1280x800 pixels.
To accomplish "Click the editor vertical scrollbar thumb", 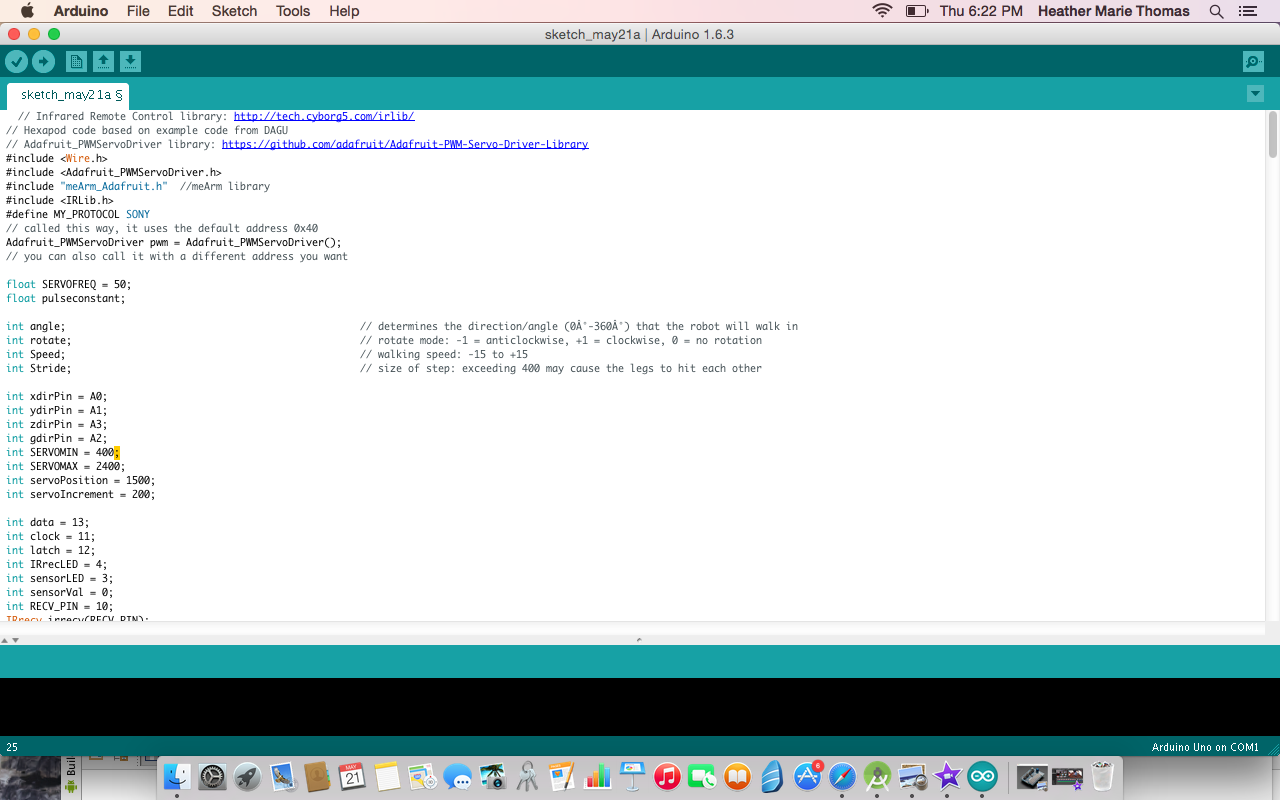I will point(1272,135).
